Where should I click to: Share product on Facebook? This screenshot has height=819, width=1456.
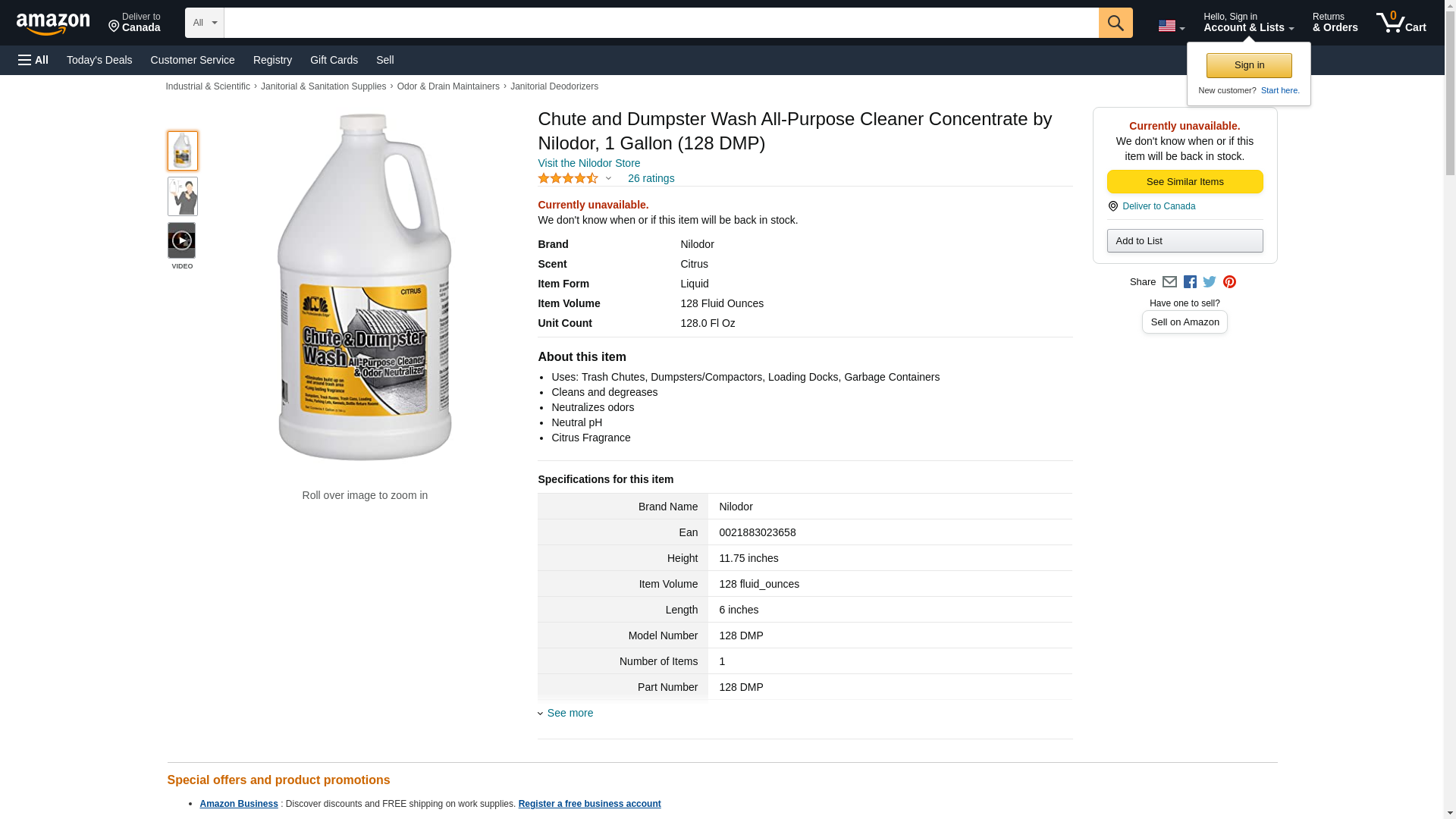[x=1190, y=282]
